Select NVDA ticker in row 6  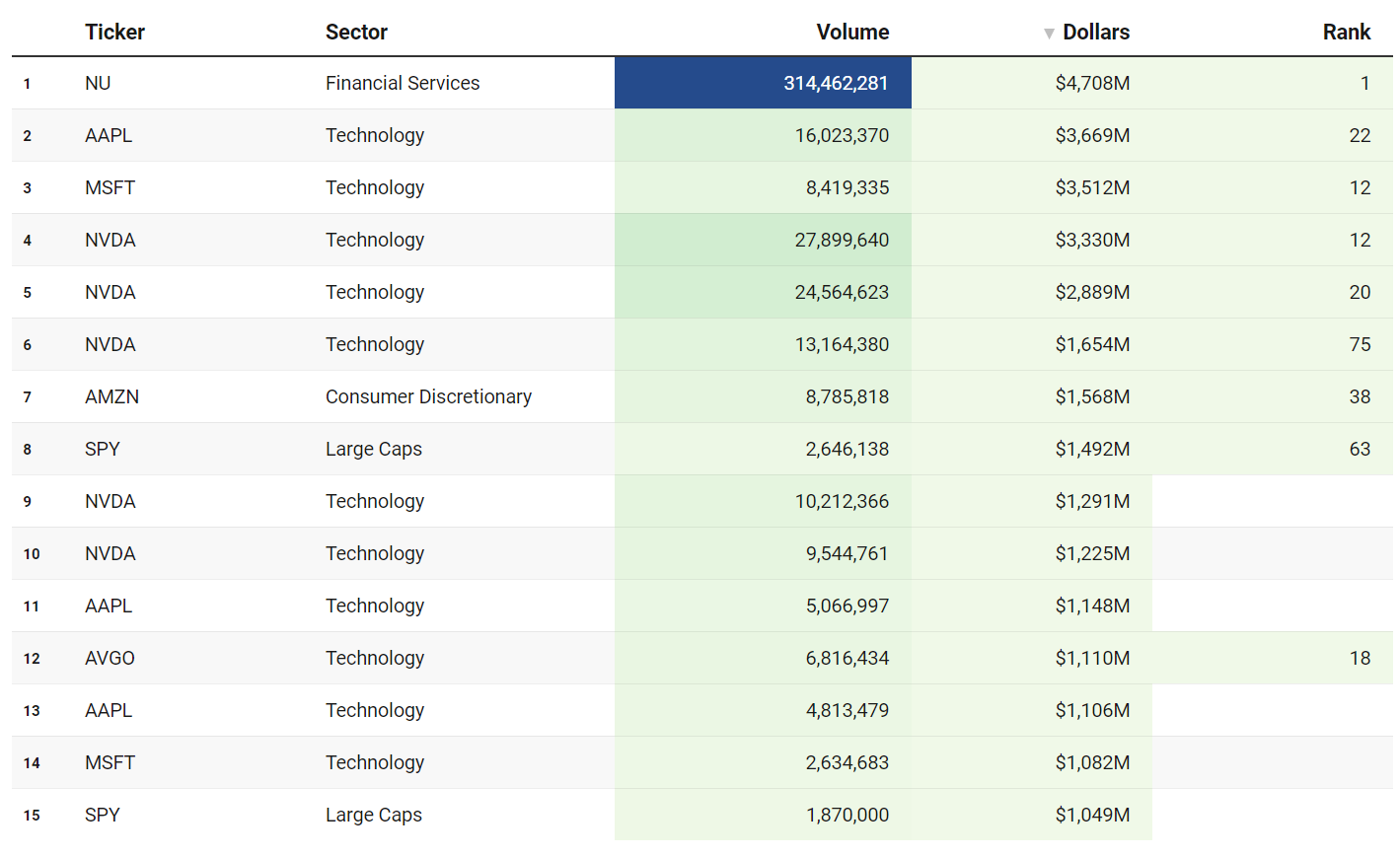click(111, 345)
